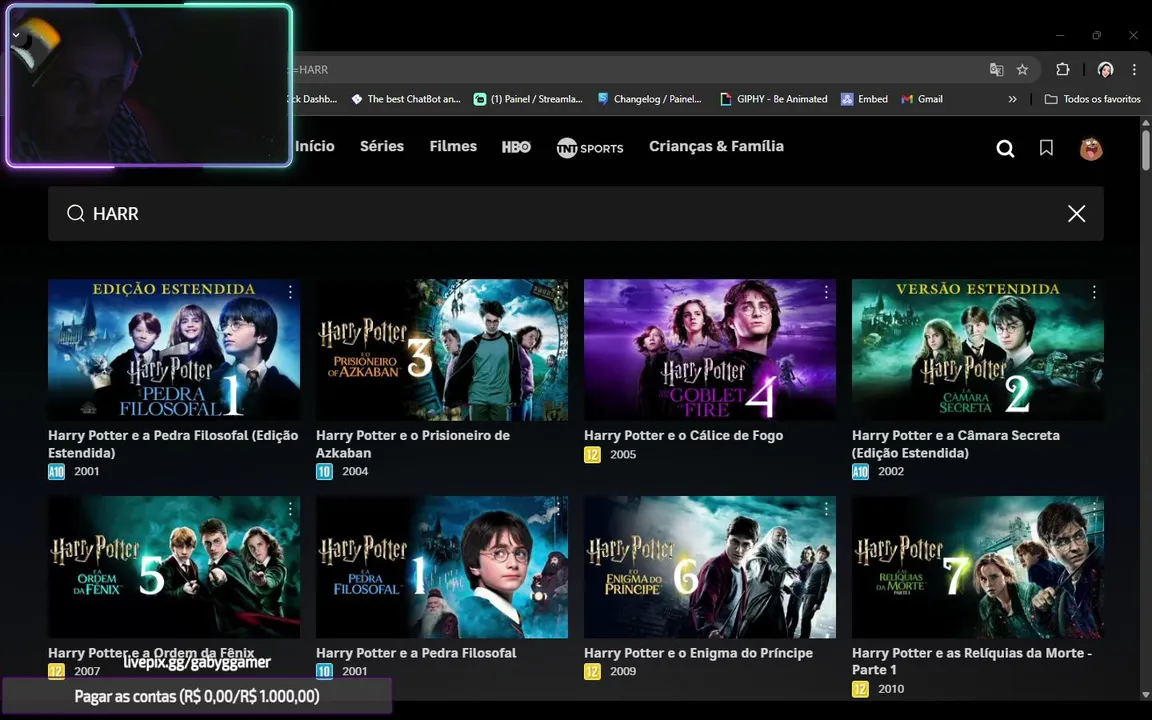Image resolution: width=1152 pixels, height=720 pixels.
Task: Open Changelog / Painel bookmark
Action: 649,99
